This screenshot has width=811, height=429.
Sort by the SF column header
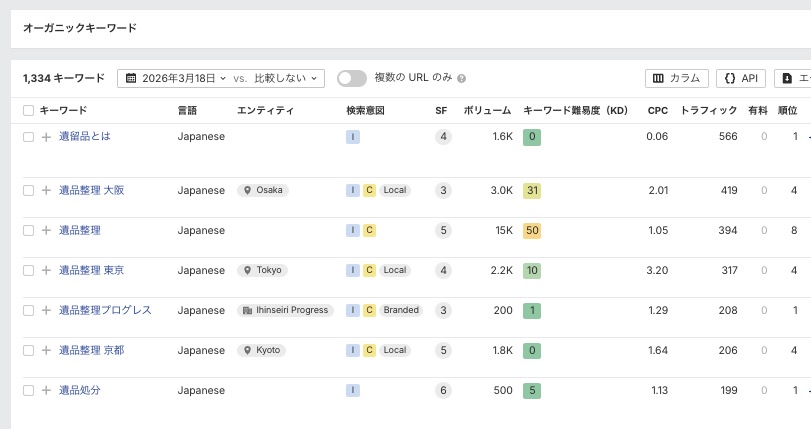click(x=441, y=110)
